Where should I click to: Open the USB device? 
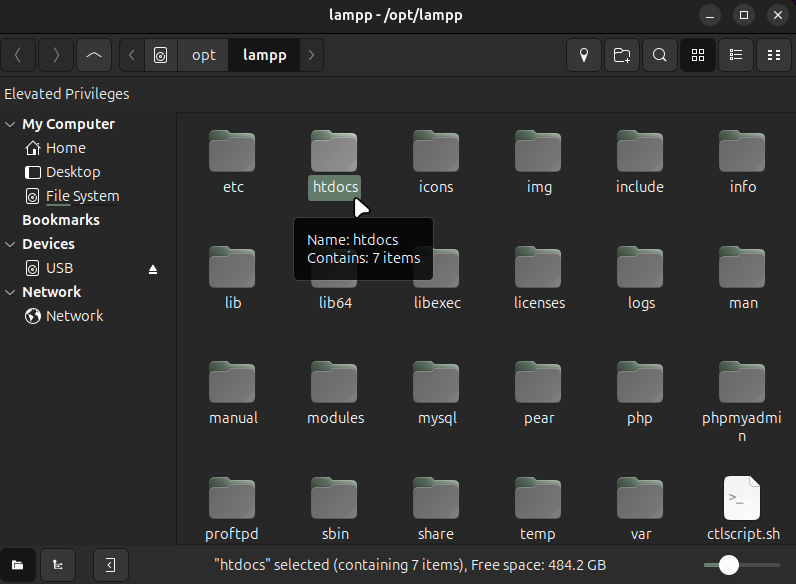pyautogui.click(x=49, y=268)
